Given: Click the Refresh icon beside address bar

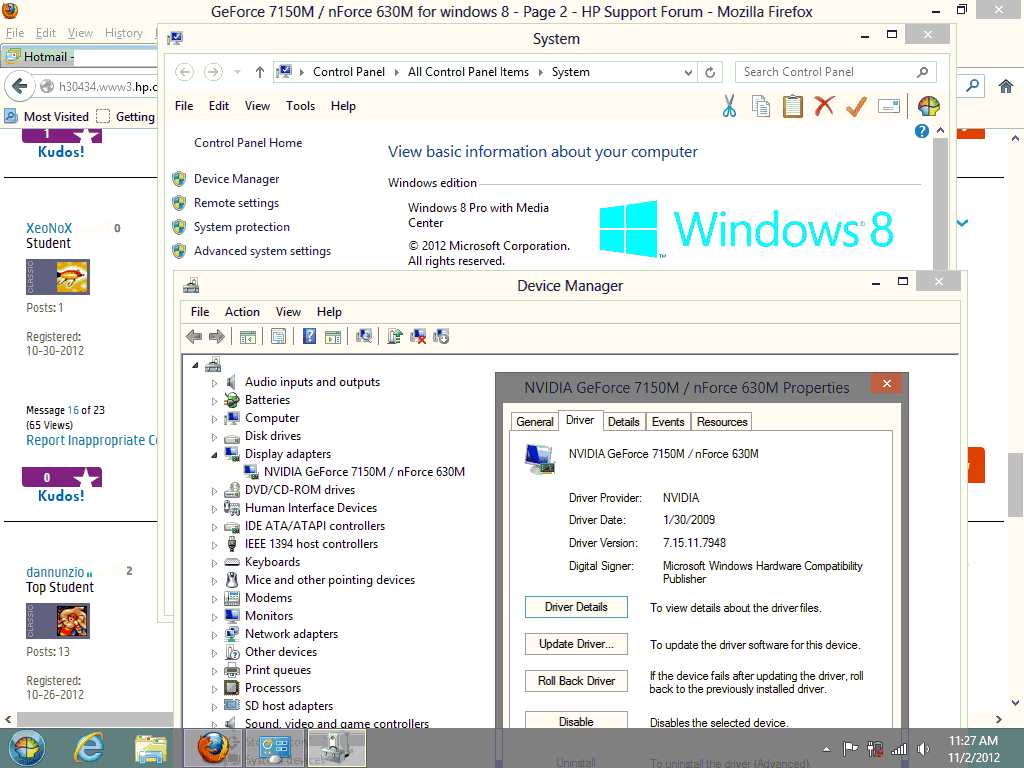Looking at the screenshot, I should (710, 72).
